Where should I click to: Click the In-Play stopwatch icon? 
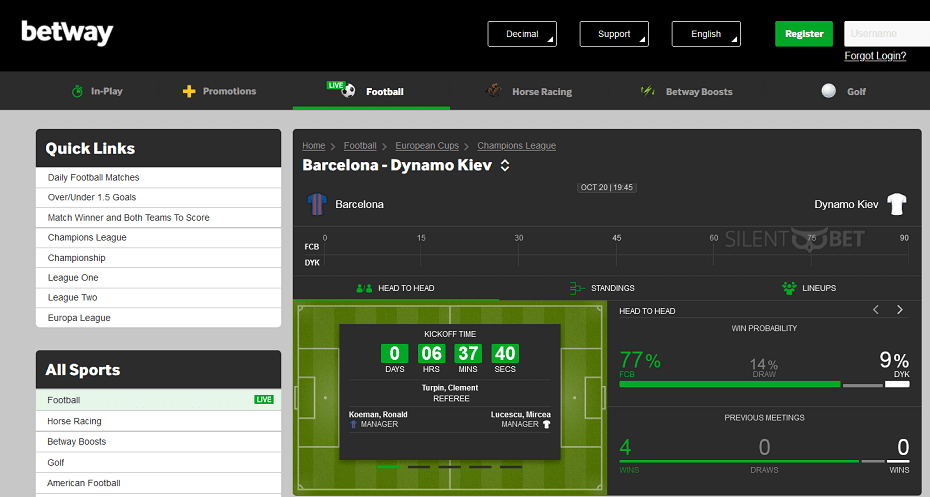coord(77,91)
